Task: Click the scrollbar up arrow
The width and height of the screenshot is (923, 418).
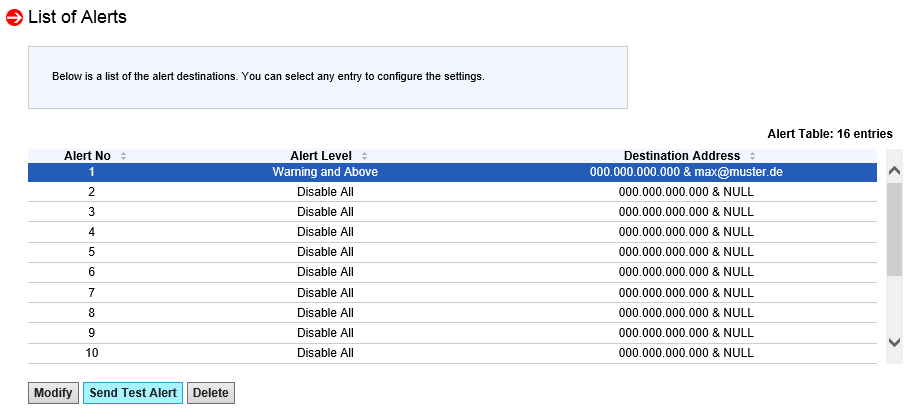Action: pos(894,171)
